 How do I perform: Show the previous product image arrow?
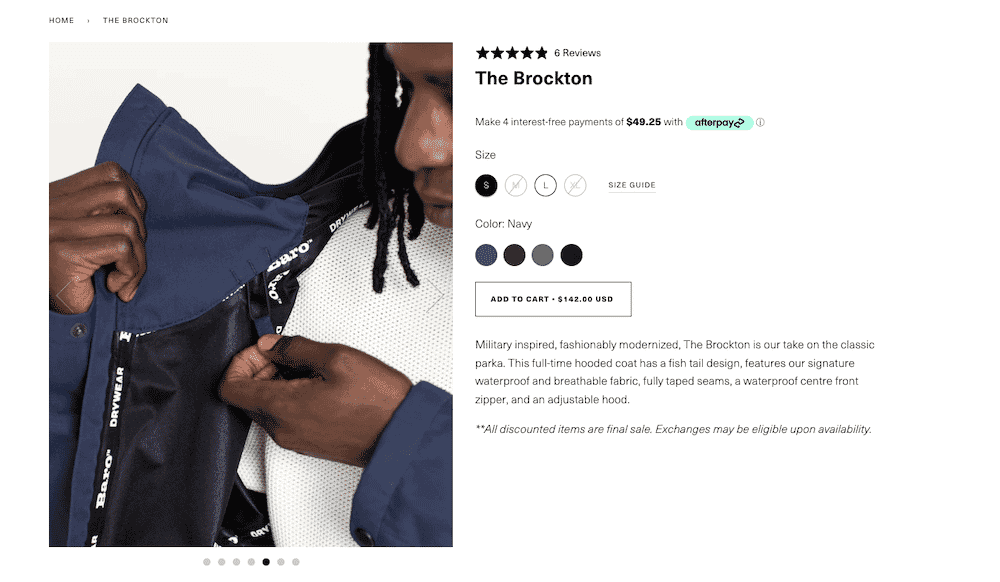point(63,295)
